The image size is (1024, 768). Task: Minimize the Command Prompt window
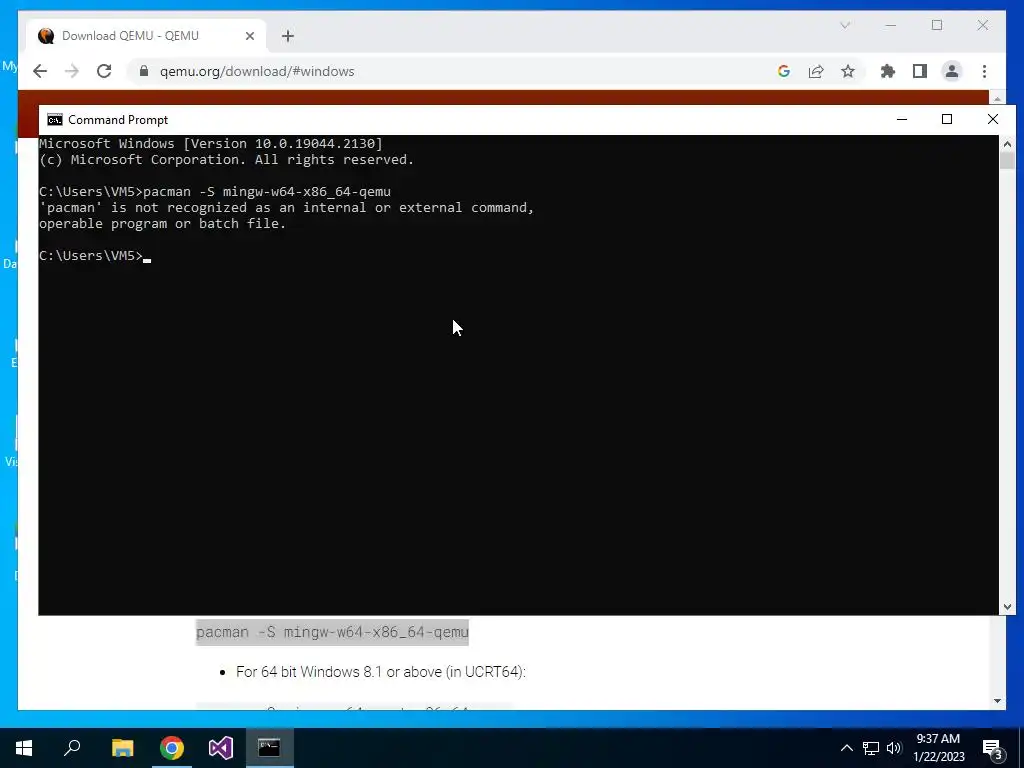[902, 119]
